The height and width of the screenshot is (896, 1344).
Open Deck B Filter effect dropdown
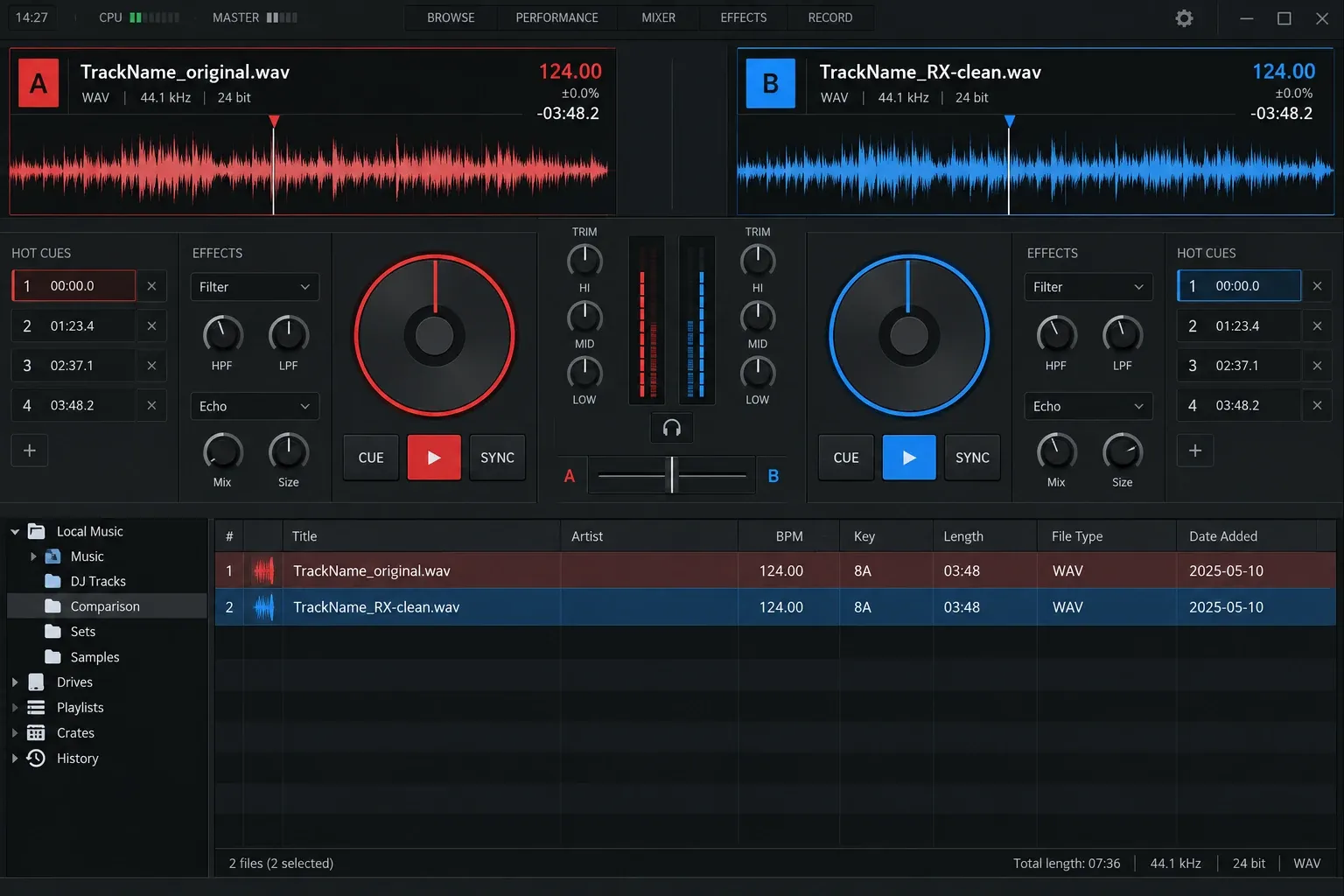[1088, 287]
